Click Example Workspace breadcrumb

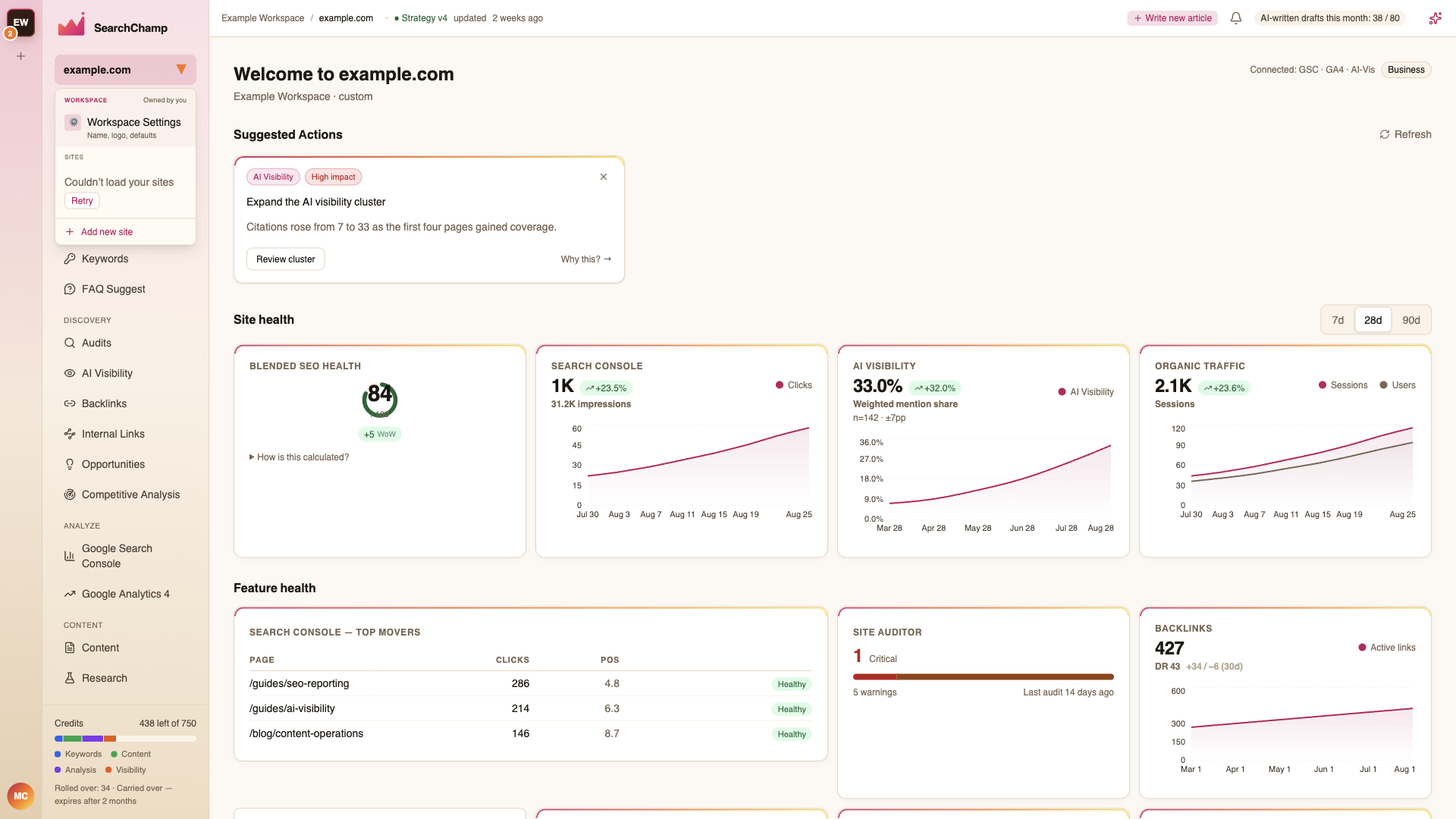pos(262,18)
